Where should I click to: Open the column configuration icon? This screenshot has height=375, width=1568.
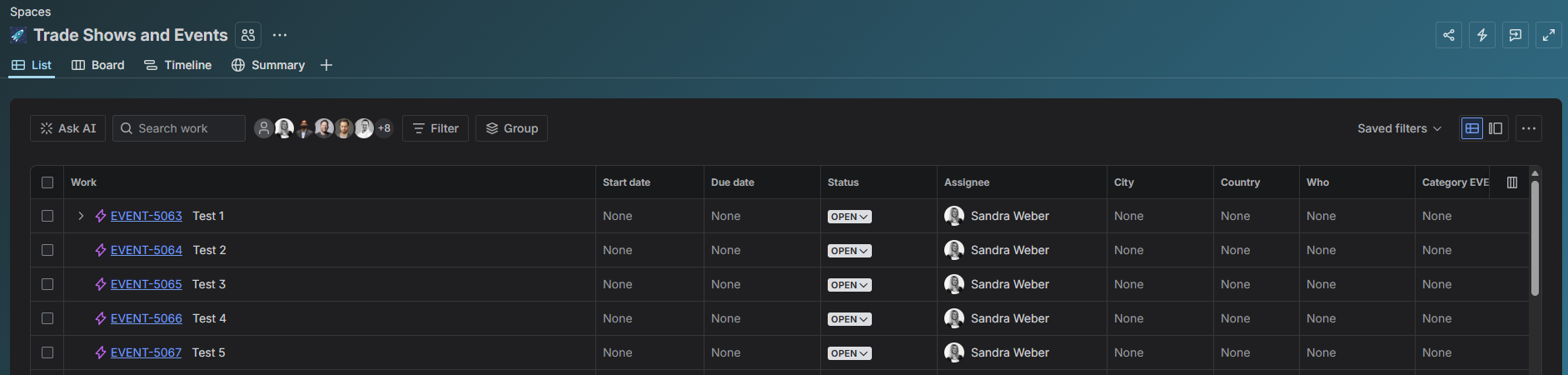pos(1512,182)
